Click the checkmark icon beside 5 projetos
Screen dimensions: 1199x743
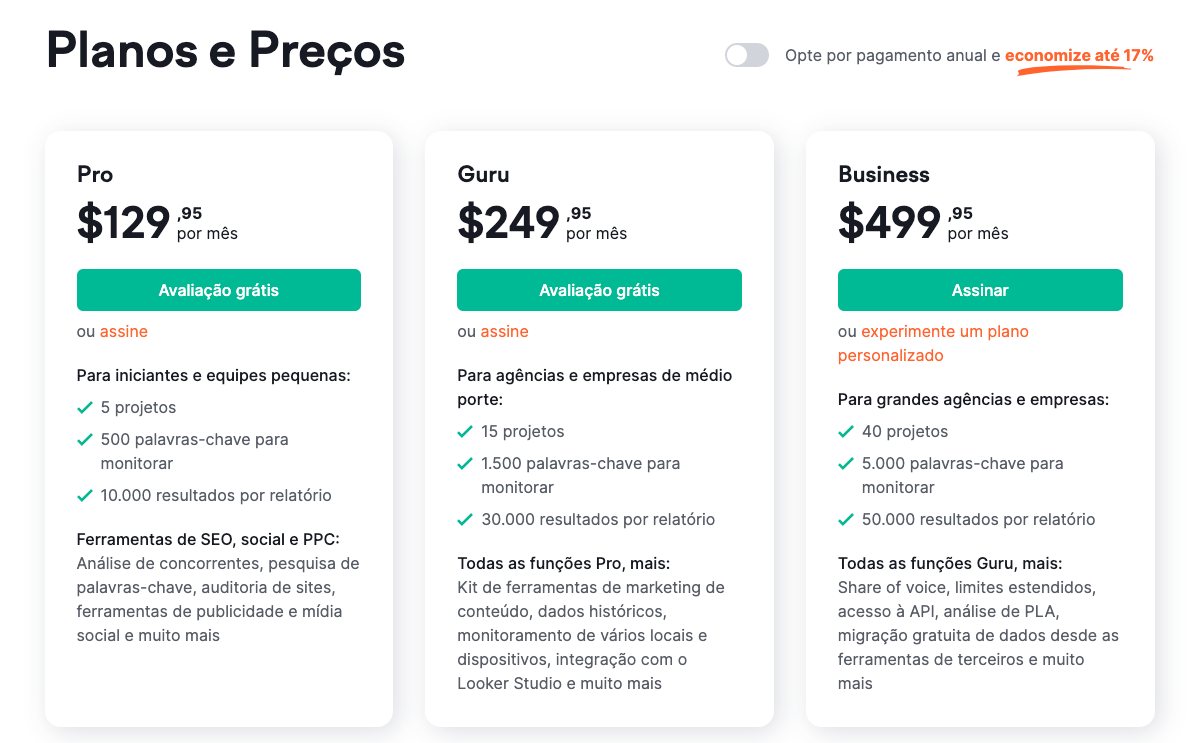(x=83, y=407)
